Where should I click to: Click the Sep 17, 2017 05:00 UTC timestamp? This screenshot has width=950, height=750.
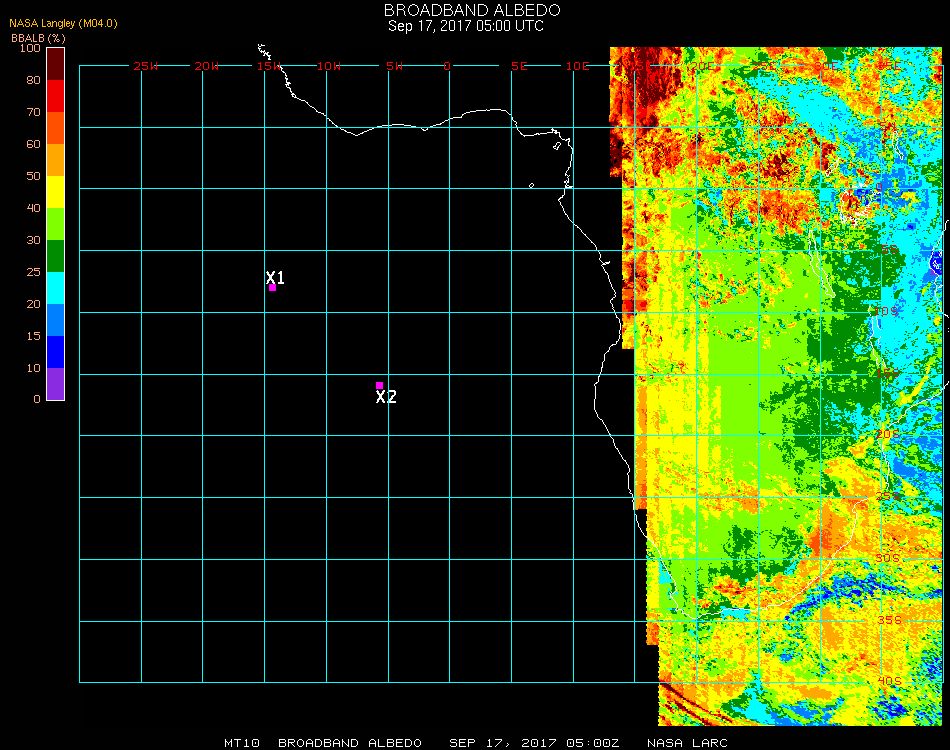click(x=466, y=26)
